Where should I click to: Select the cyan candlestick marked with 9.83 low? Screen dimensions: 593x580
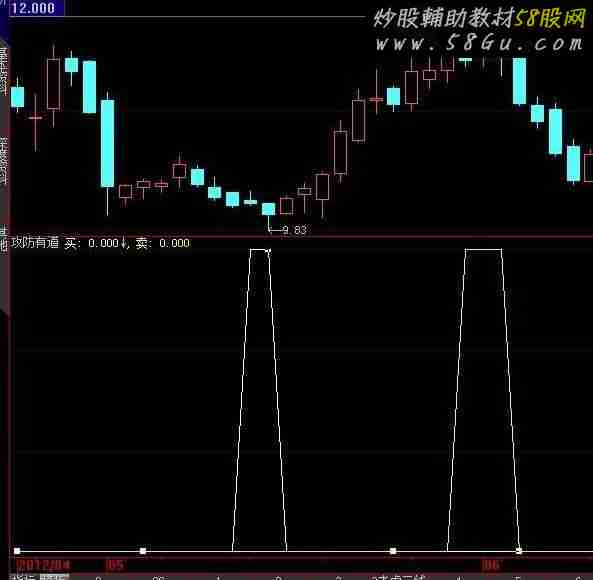click(x=269, y=209)
